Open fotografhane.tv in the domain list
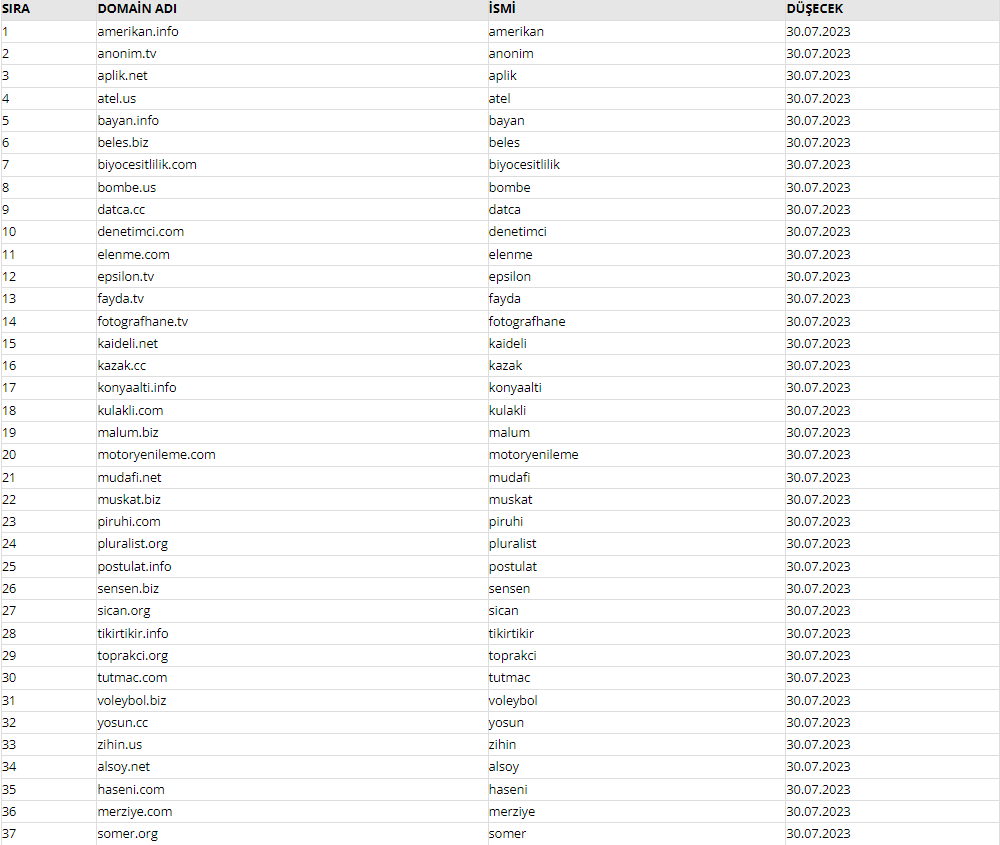Viewport: 1000px width, 845px height. tap(143, 321)
